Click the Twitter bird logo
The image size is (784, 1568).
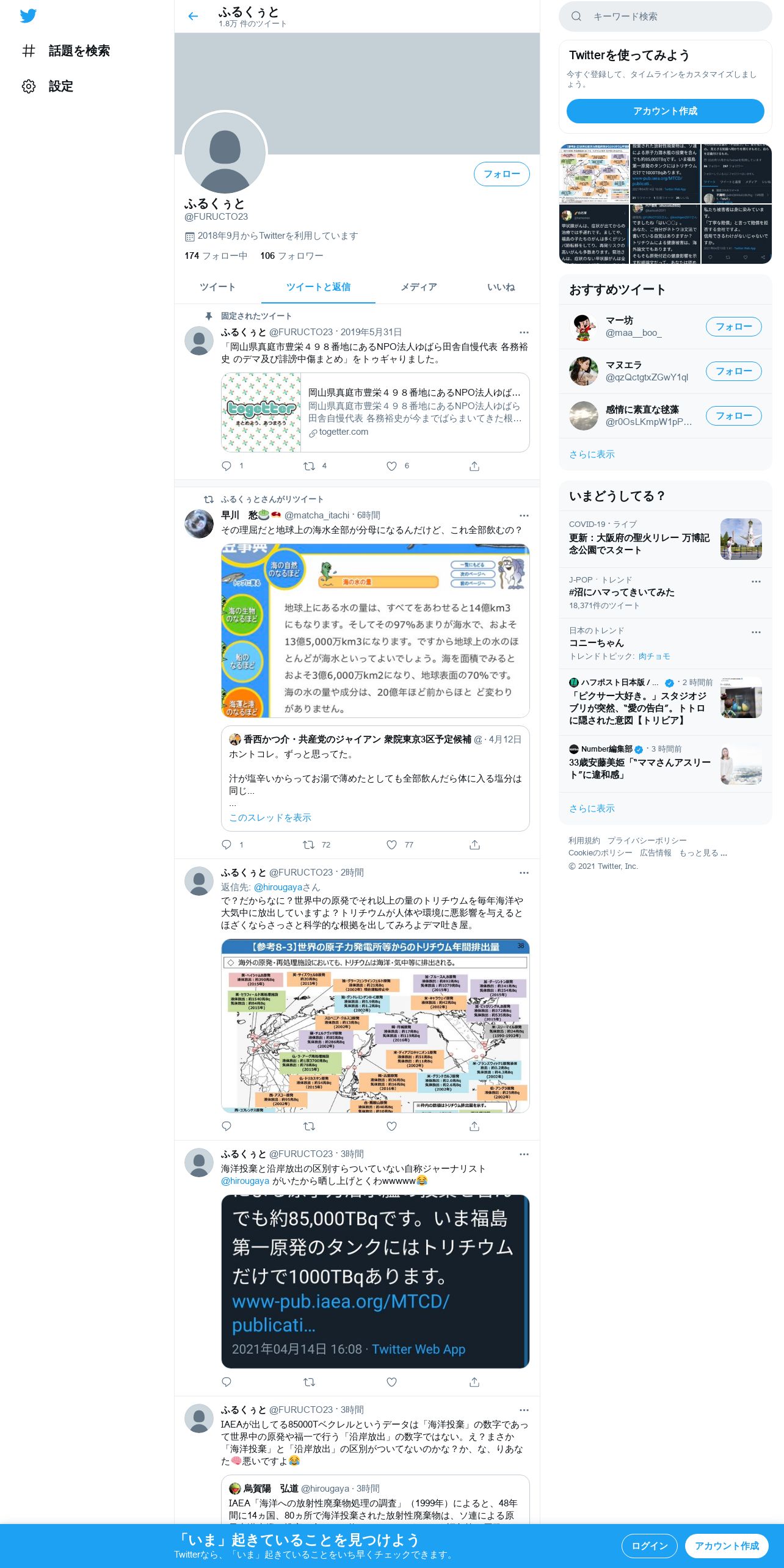pyautogui.click(x=28, y=16)
